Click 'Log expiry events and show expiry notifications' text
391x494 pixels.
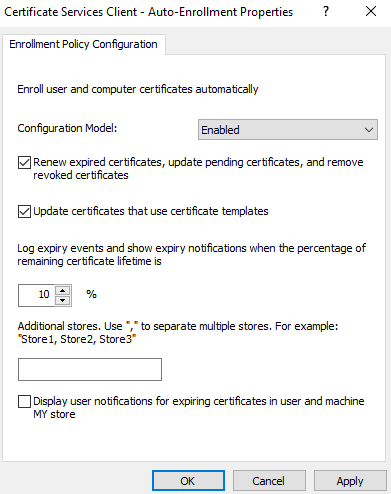[192, 255]
